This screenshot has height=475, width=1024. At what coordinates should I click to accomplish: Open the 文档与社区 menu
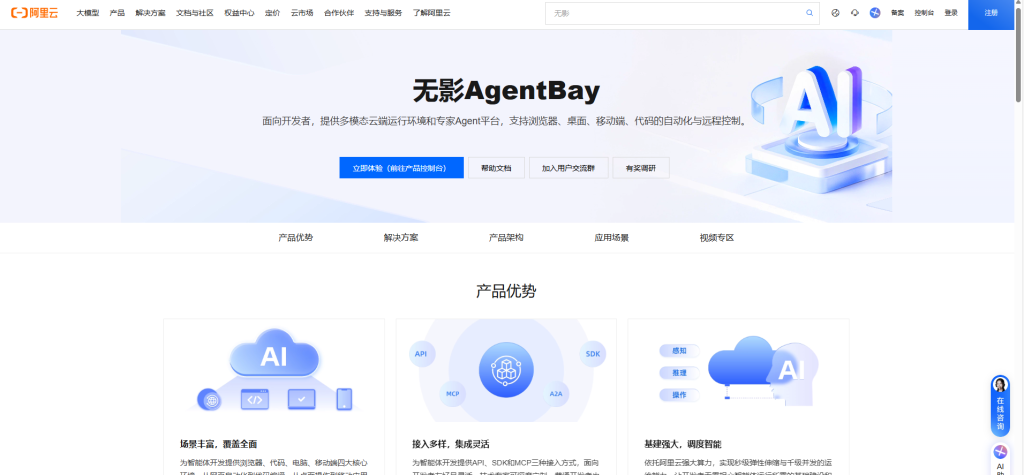(x=195, y=13)
